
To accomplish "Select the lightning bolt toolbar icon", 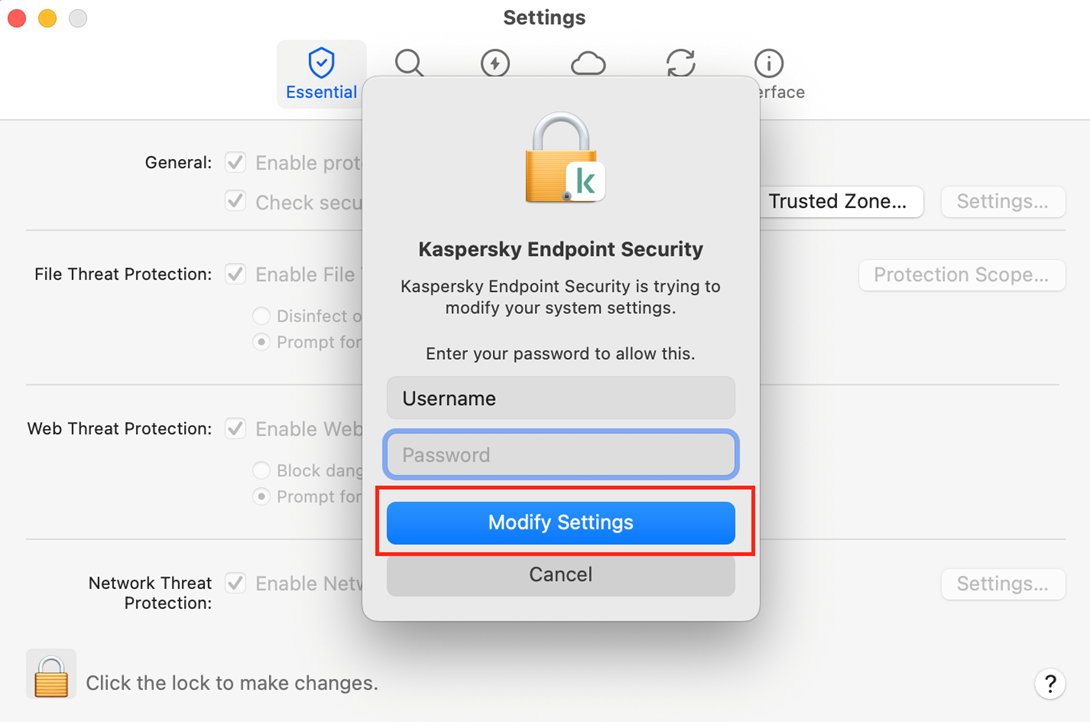I will (495, 63).
